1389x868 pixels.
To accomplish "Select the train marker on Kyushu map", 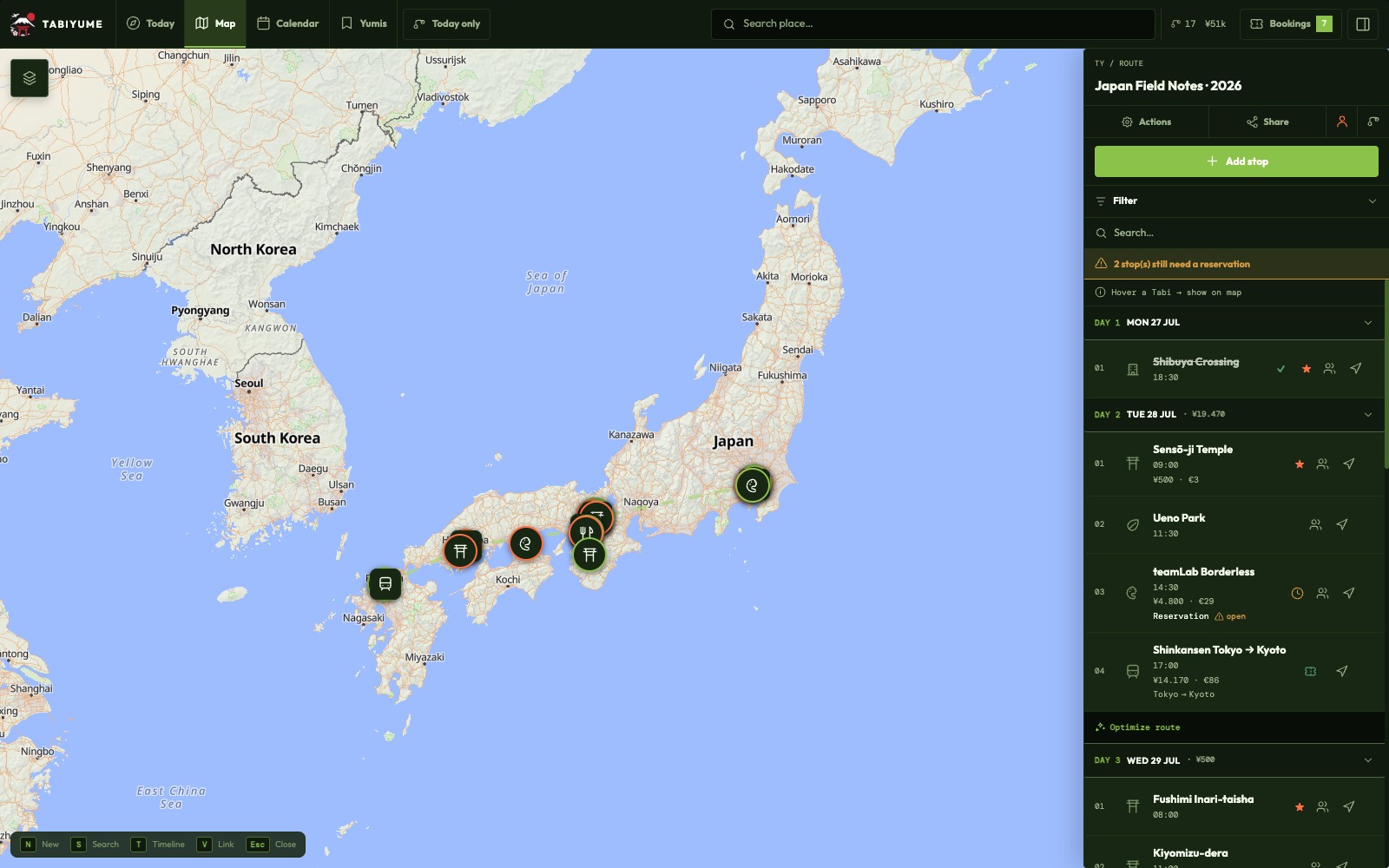I will [x=385, y=584].
